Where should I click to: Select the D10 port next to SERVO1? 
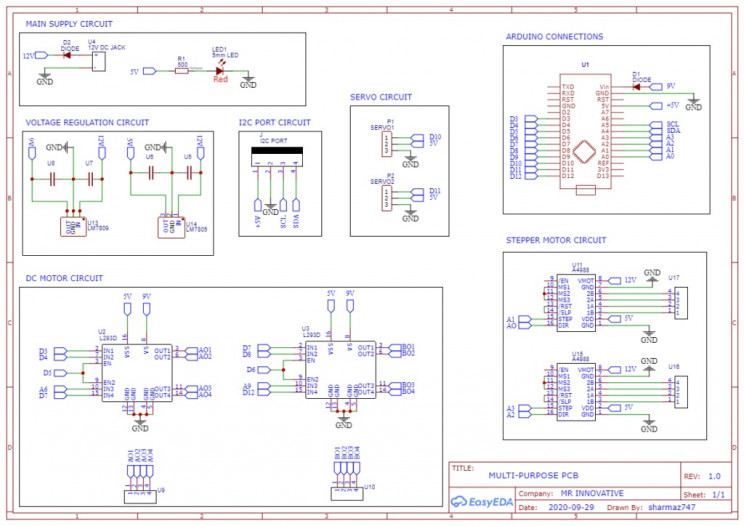[418, 138]
